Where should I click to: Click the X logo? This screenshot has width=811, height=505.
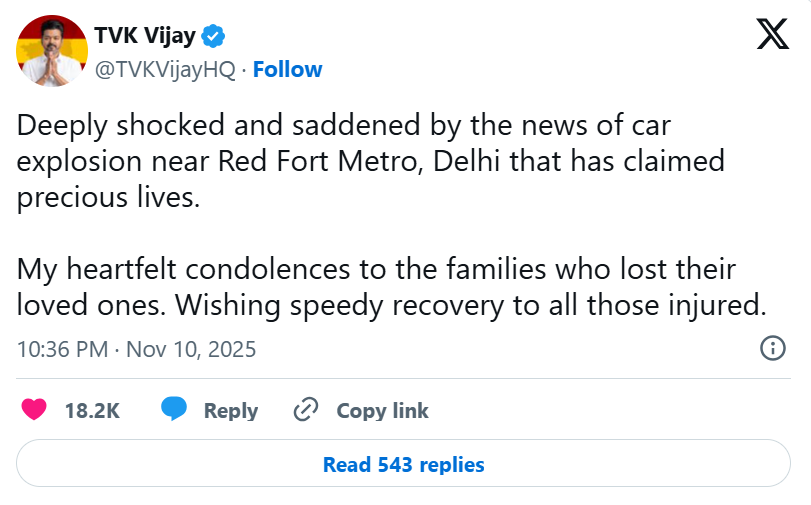[771, 35]
